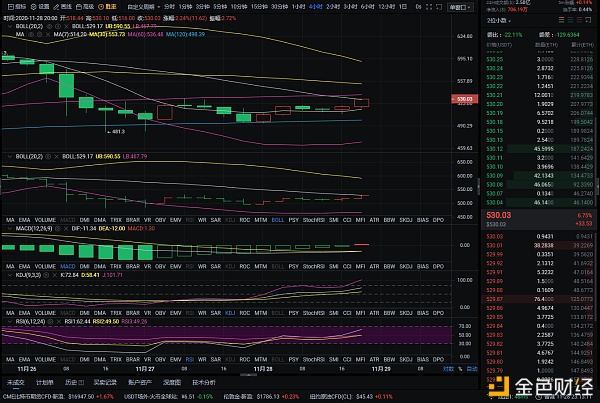The width and height of the screenshot is (600, 403).
Task: Open the 未成交 open orders tab
Action: click(15, 381)
